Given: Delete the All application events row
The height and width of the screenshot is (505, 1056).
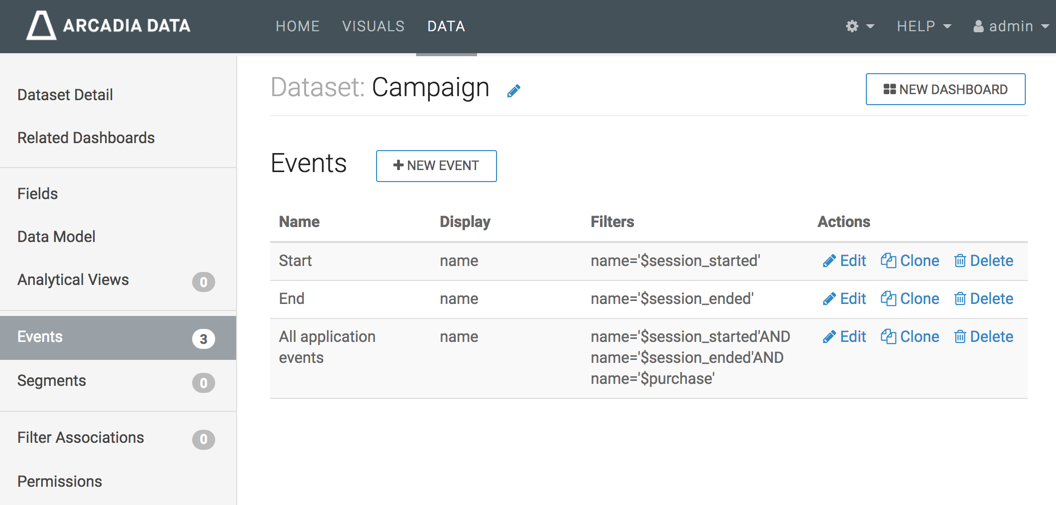Looking at the screenshot, I should [x=983, y=337].
